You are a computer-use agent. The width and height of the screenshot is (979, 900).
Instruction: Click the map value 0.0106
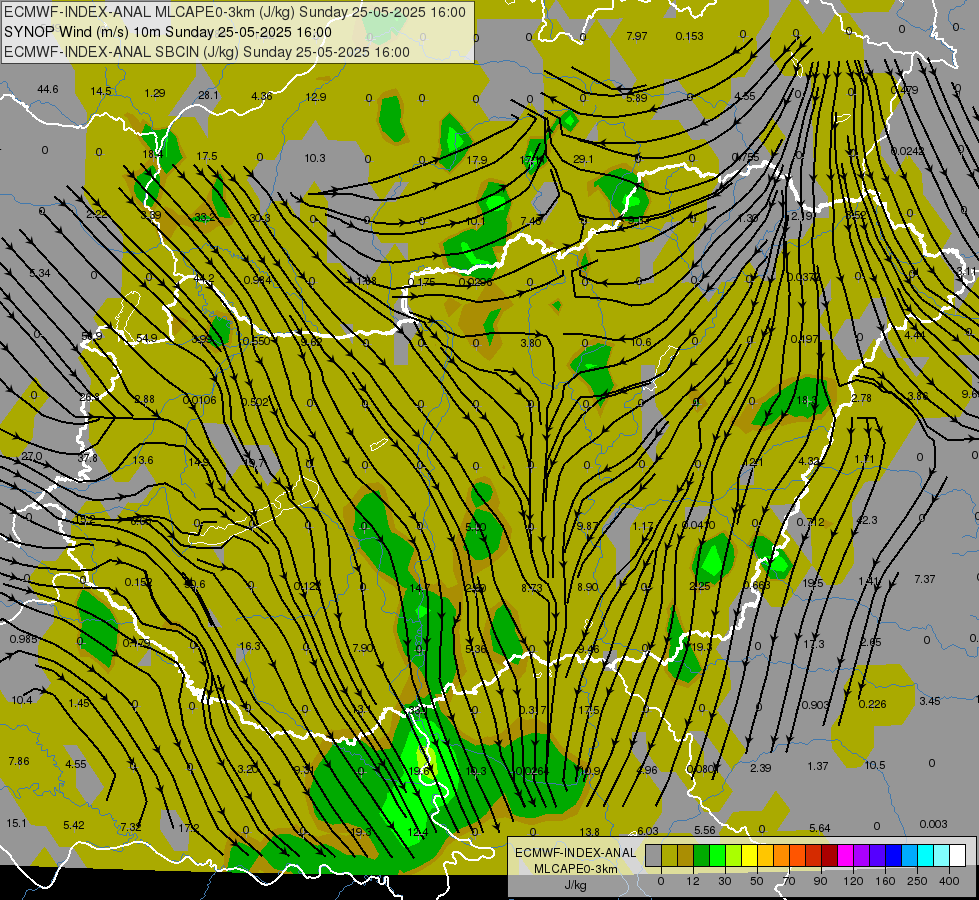200,400
